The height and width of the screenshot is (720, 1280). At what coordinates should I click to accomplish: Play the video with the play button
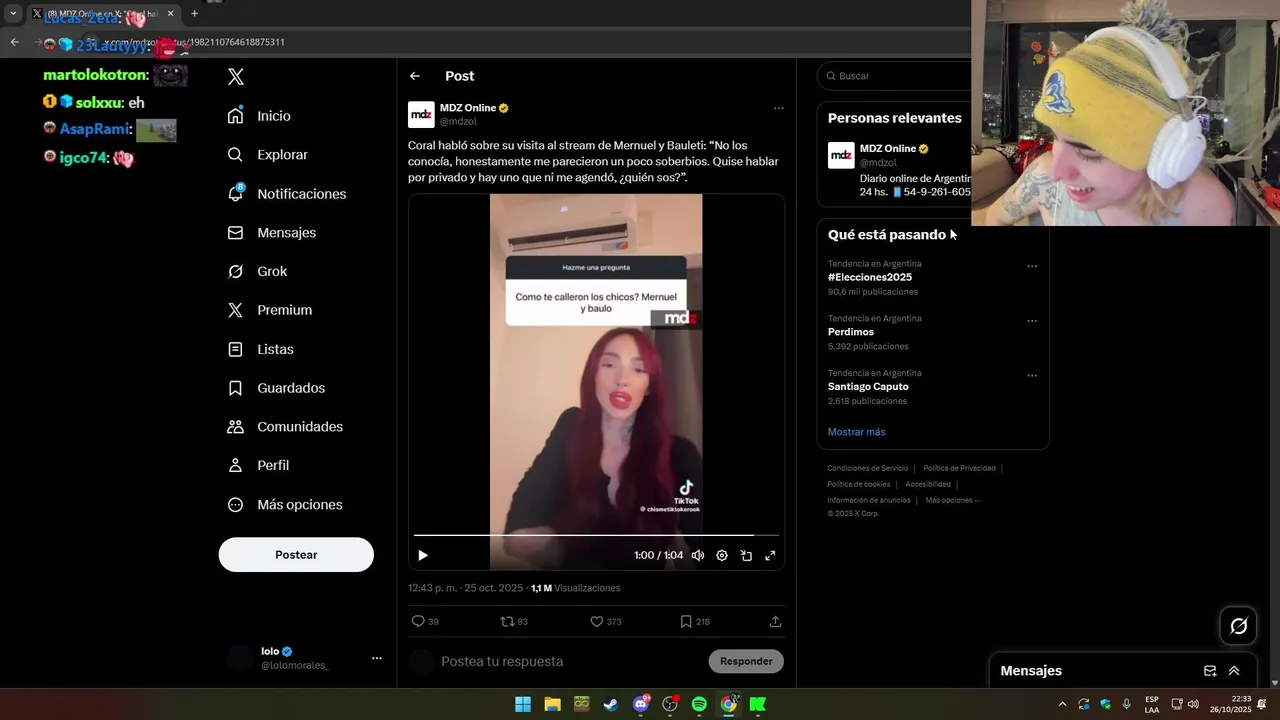[423, 555]
